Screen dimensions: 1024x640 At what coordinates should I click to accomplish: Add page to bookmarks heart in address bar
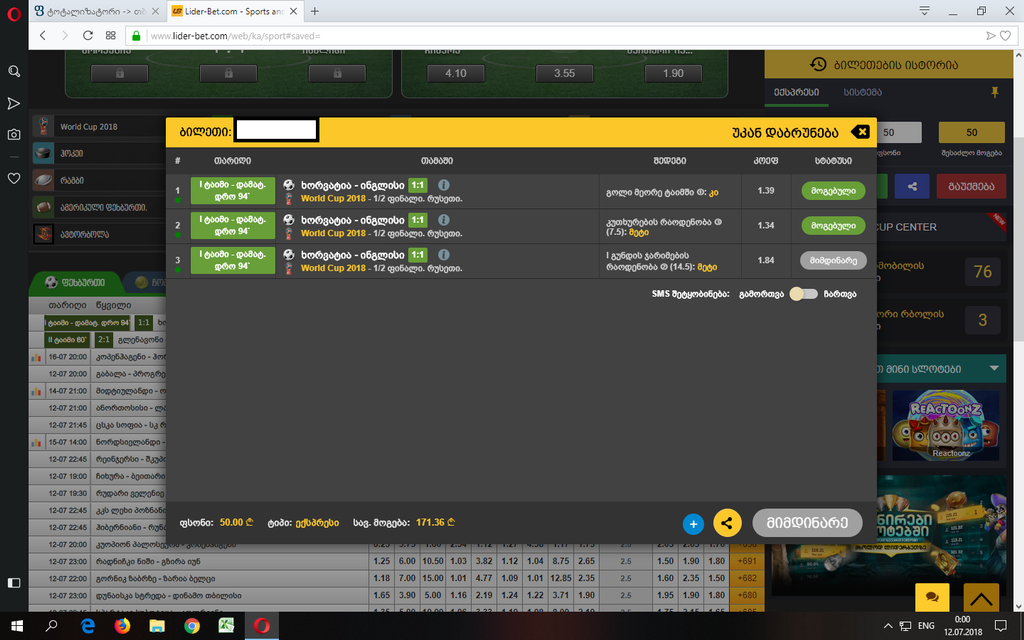pyautogui.click(x=1006, y=36)
